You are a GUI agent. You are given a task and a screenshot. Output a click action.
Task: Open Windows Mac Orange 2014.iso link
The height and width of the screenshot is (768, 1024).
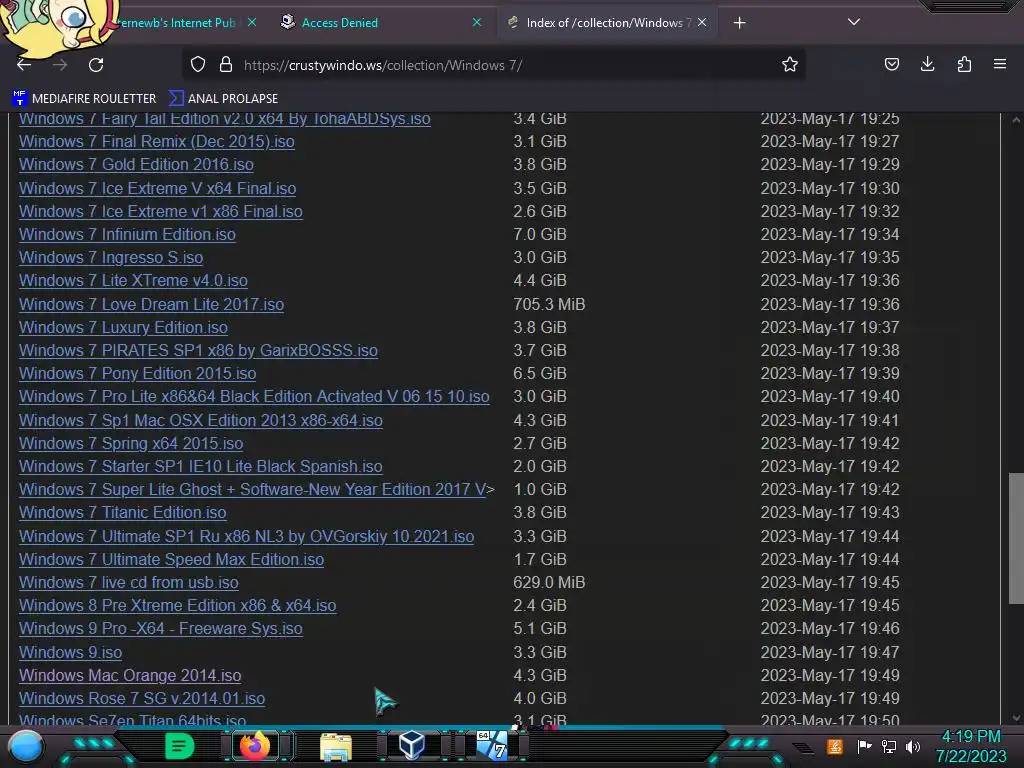(x=130, y=675)
